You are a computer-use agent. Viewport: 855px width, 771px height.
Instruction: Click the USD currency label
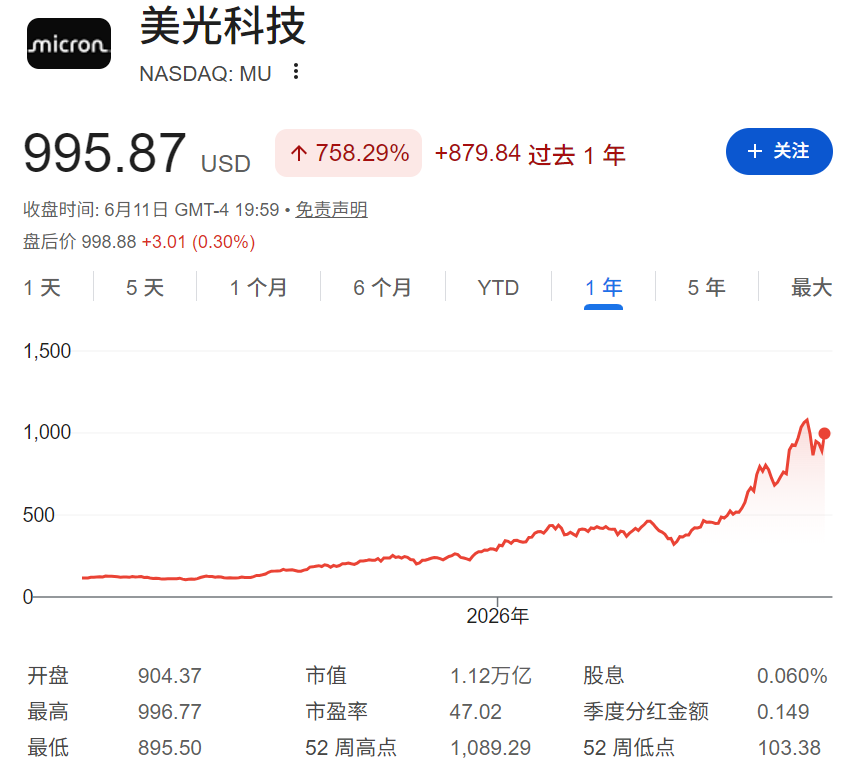pyautogui.click(x=226, y=164)
